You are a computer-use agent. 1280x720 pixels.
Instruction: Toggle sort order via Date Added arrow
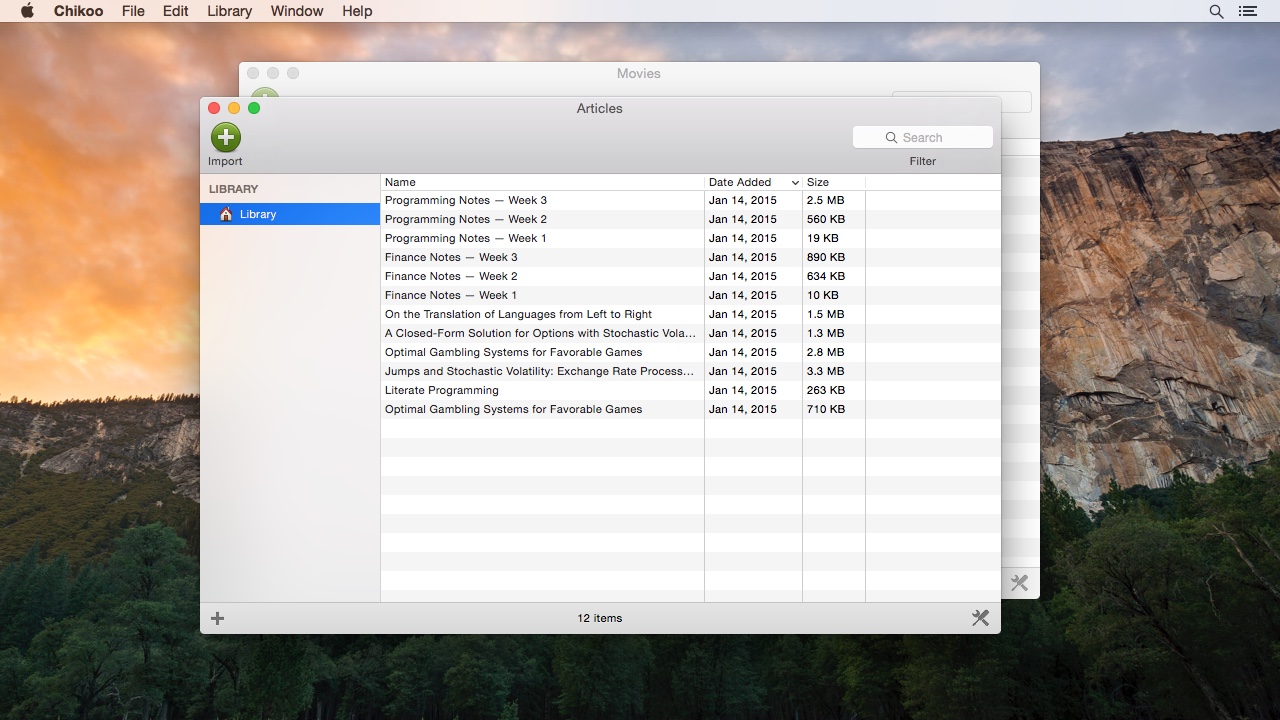coord(795,183)
